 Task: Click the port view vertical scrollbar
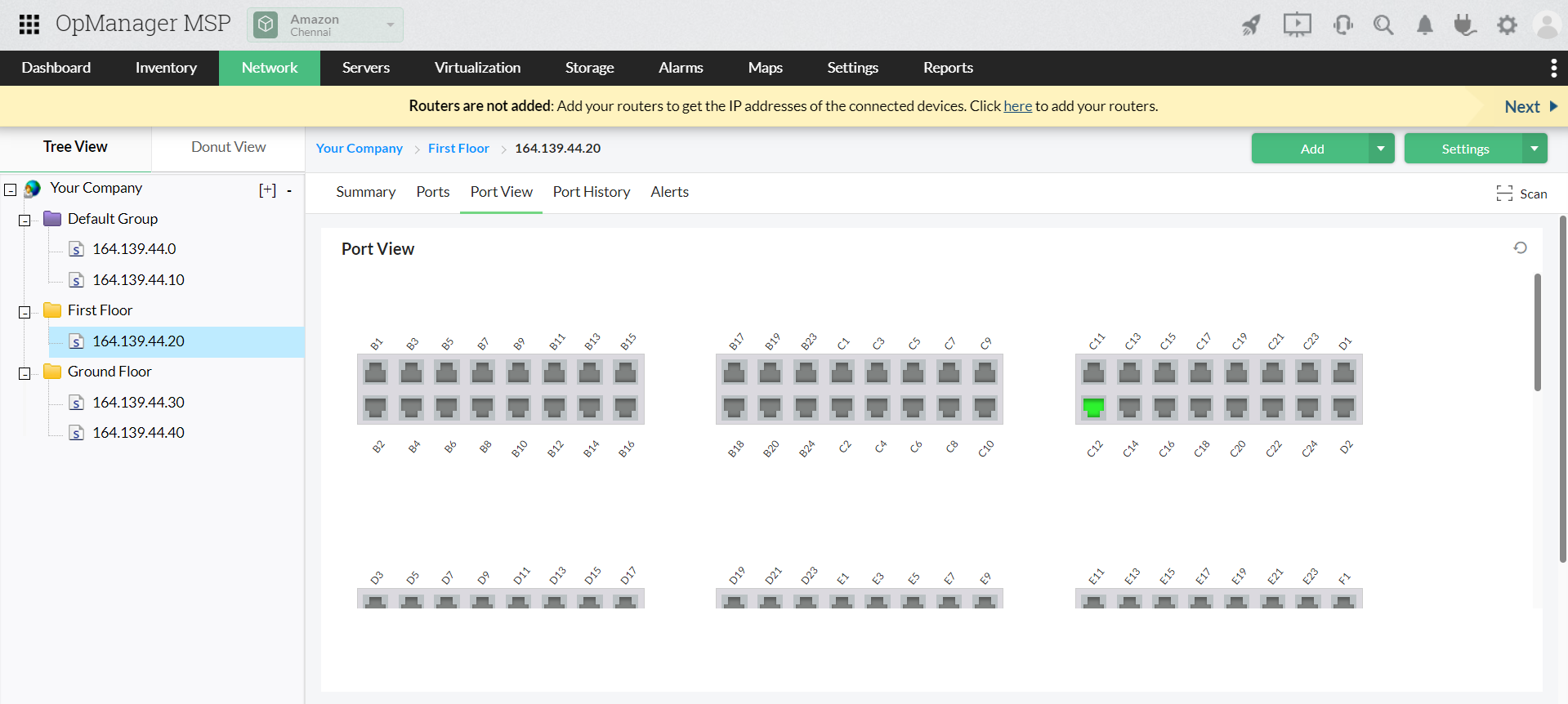point(1537,332)
